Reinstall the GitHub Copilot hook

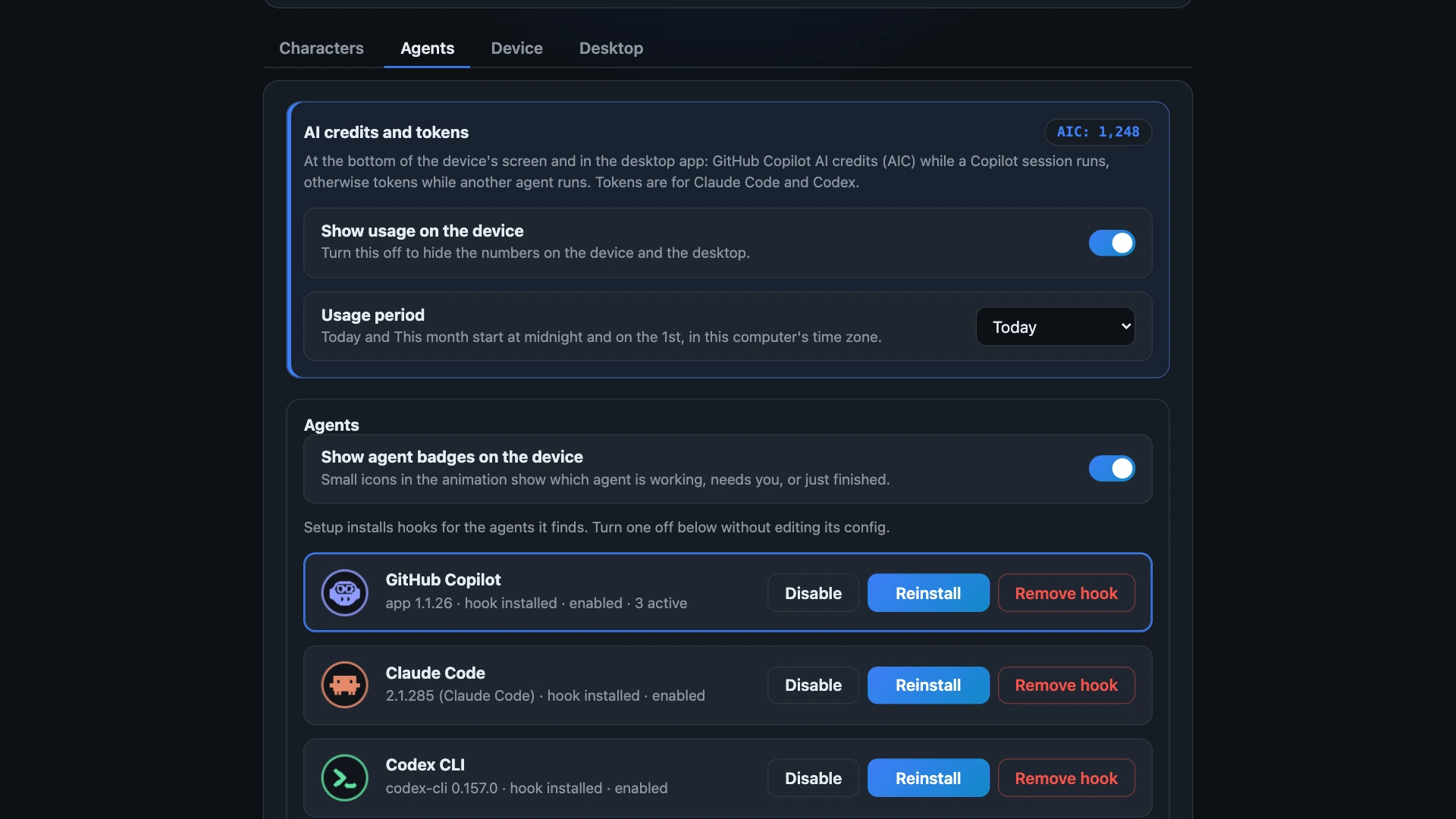pyautogui.click(x=928, y=593)
